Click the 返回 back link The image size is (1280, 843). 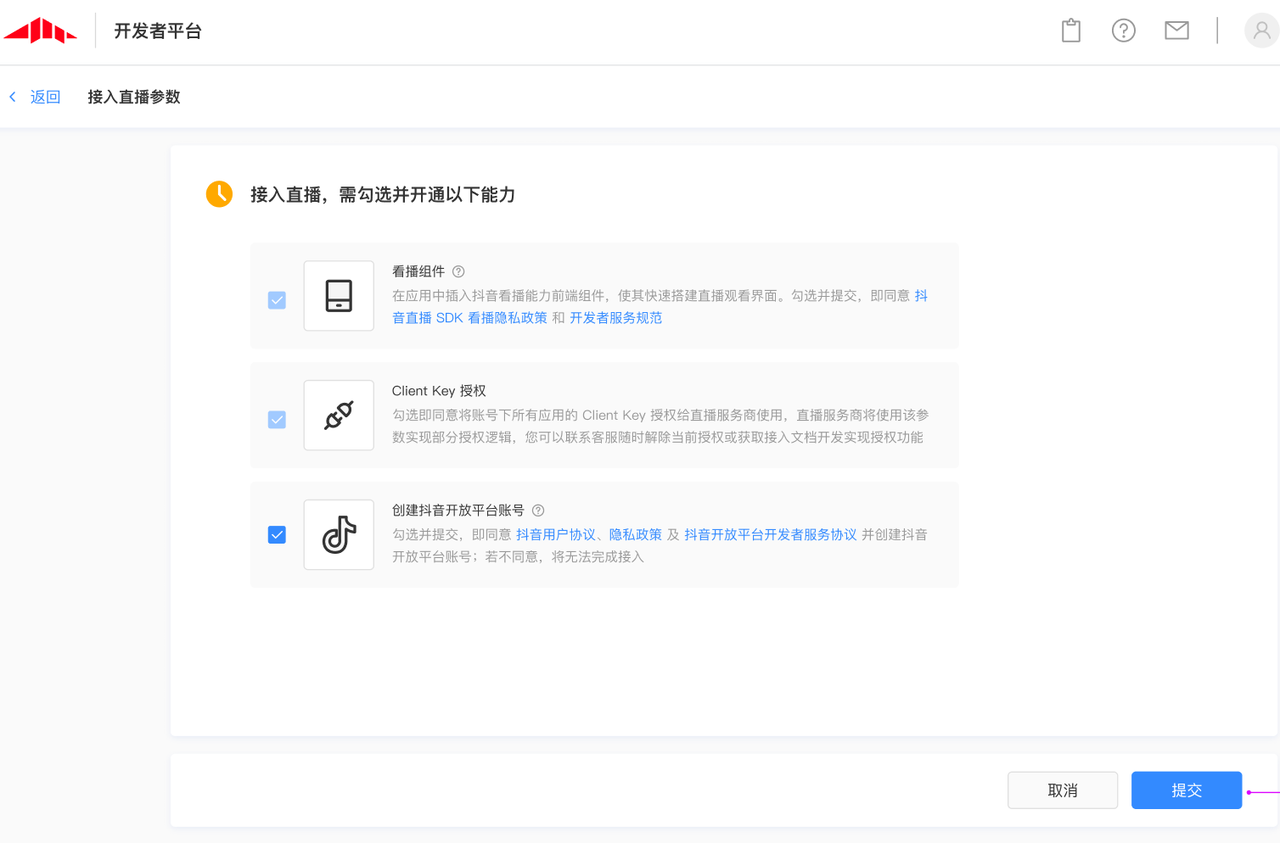tap(45, 97)
